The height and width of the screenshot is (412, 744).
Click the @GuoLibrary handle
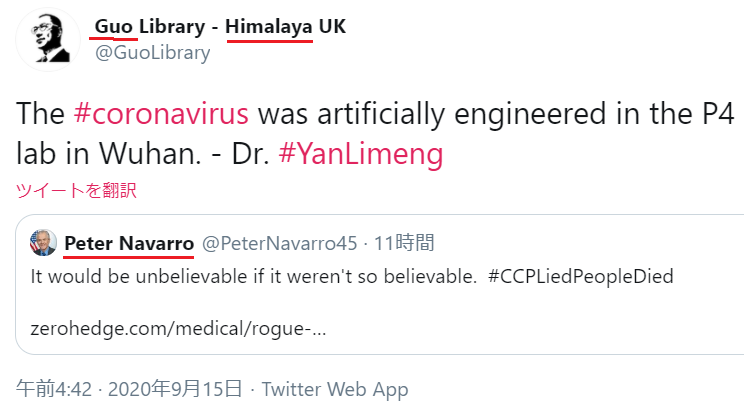click(152, 53)
